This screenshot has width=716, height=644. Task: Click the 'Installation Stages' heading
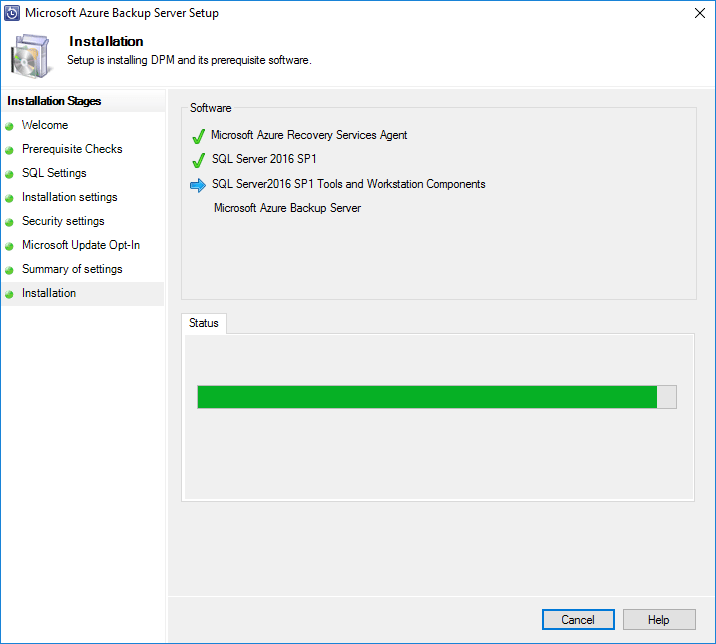[54, 101]
